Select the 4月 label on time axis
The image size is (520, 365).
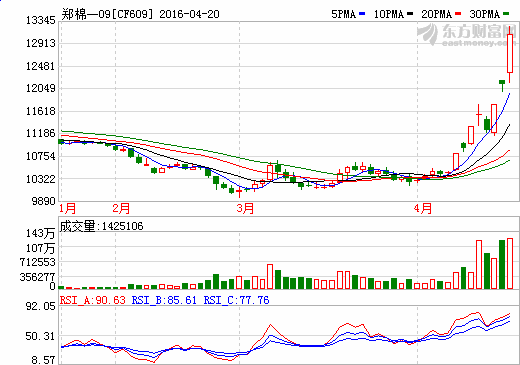click(423, 209)
